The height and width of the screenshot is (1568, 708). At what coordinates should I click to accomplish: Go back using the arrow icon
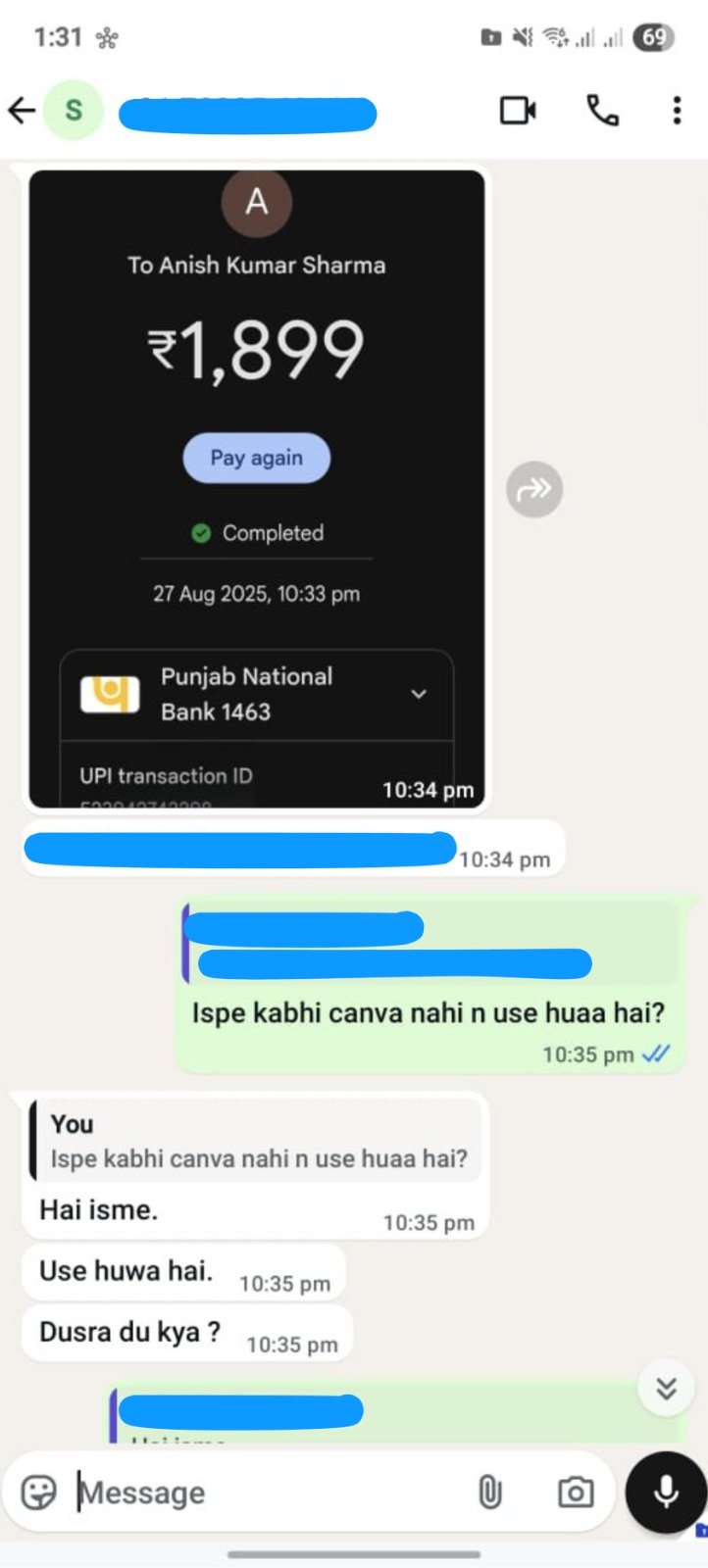coord(22,111)
